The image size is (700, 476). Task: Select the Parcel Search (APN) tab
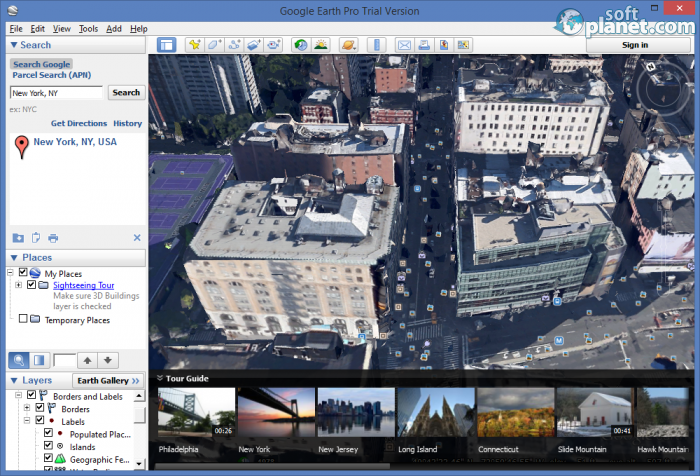pyautogui.click(x=52, y=75)
